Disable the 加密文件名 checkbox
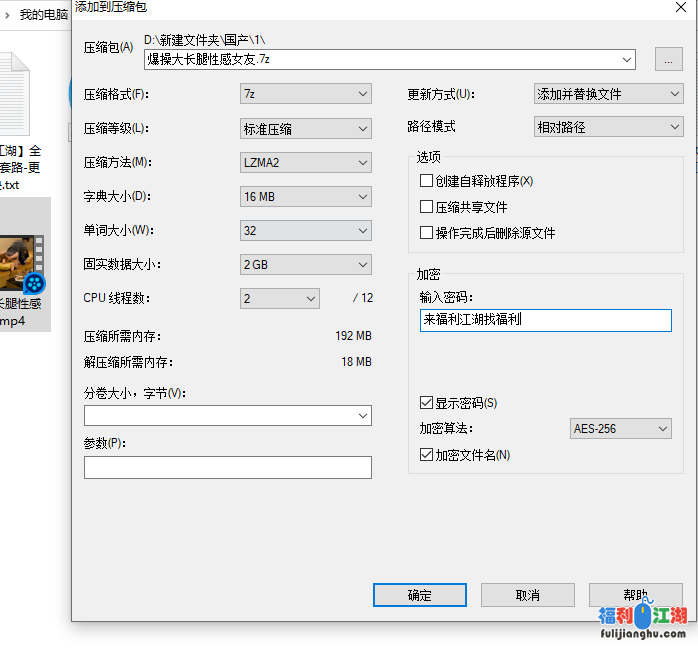The height and width of the screenshot is (649, 698). click(x=427, y=455)
